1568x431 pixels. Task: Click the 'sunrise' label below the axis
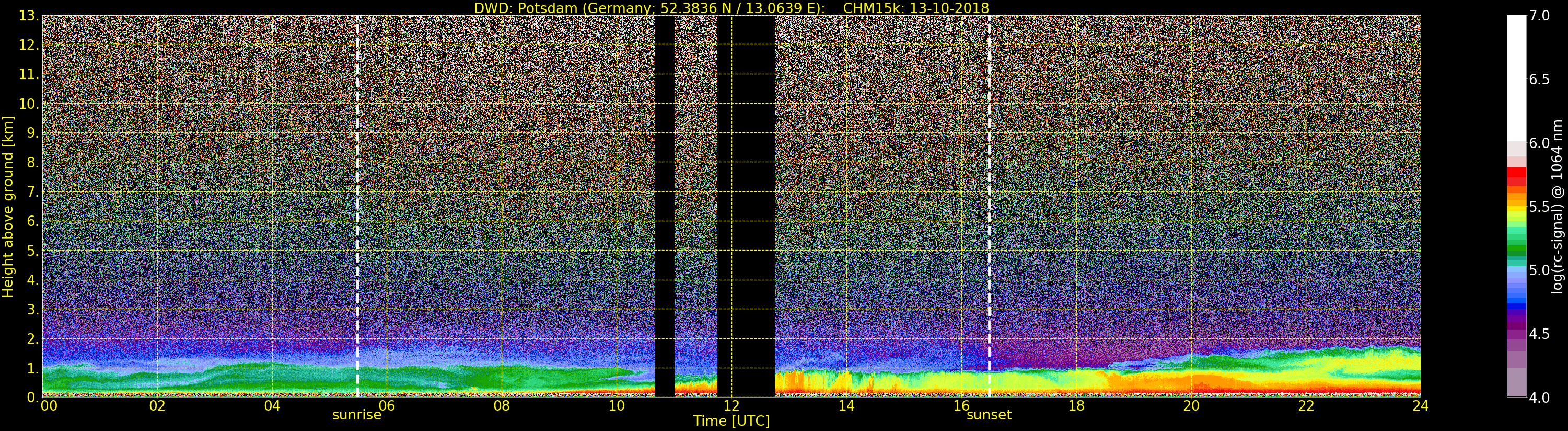[357, 415]
